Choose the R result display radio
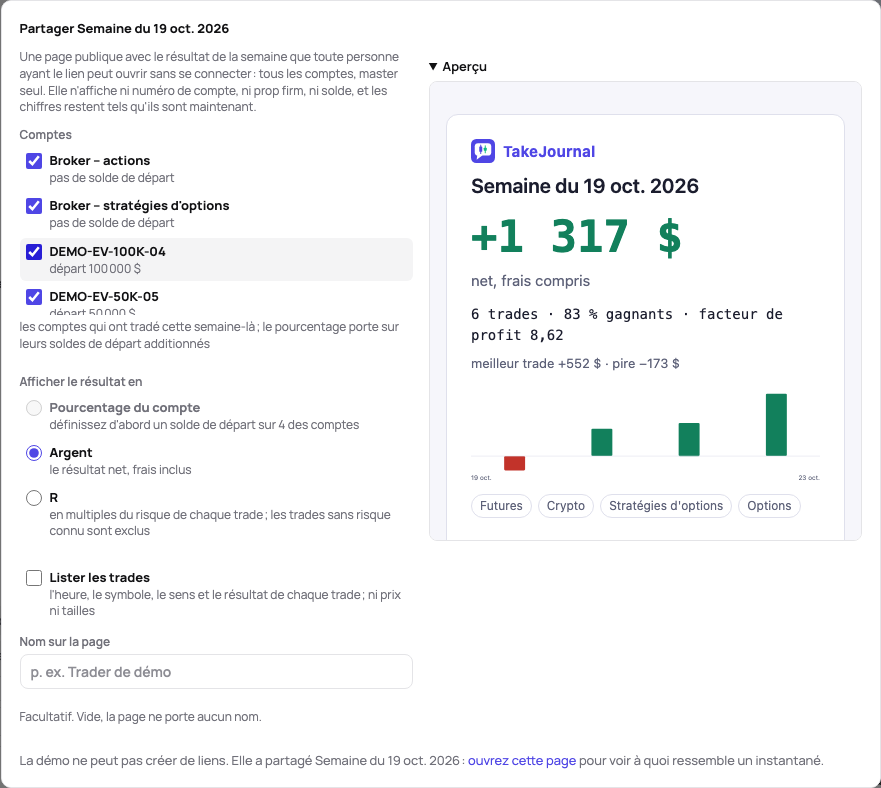Viewport: 881px width, 788px height. (34, 497)
